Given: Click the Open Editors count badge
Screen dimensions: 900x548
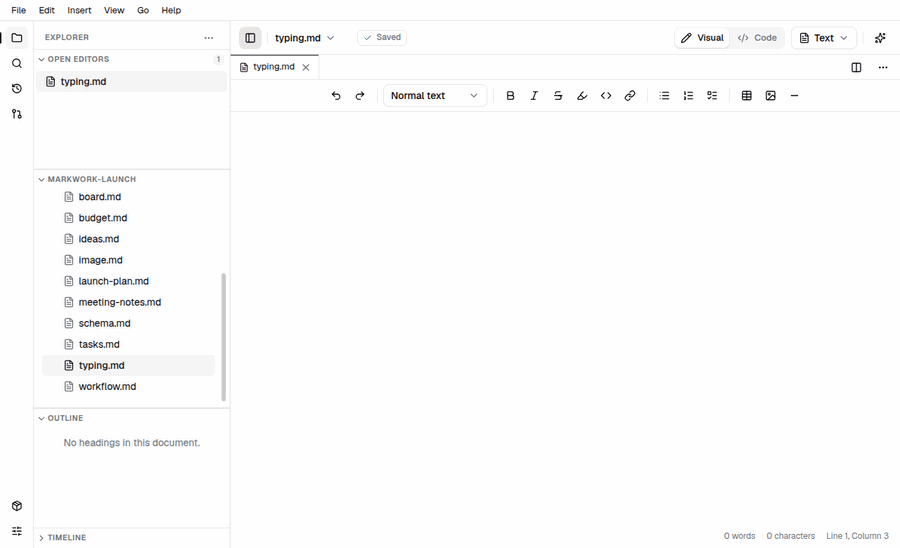Looking at the screenshot, I should 218,59.
